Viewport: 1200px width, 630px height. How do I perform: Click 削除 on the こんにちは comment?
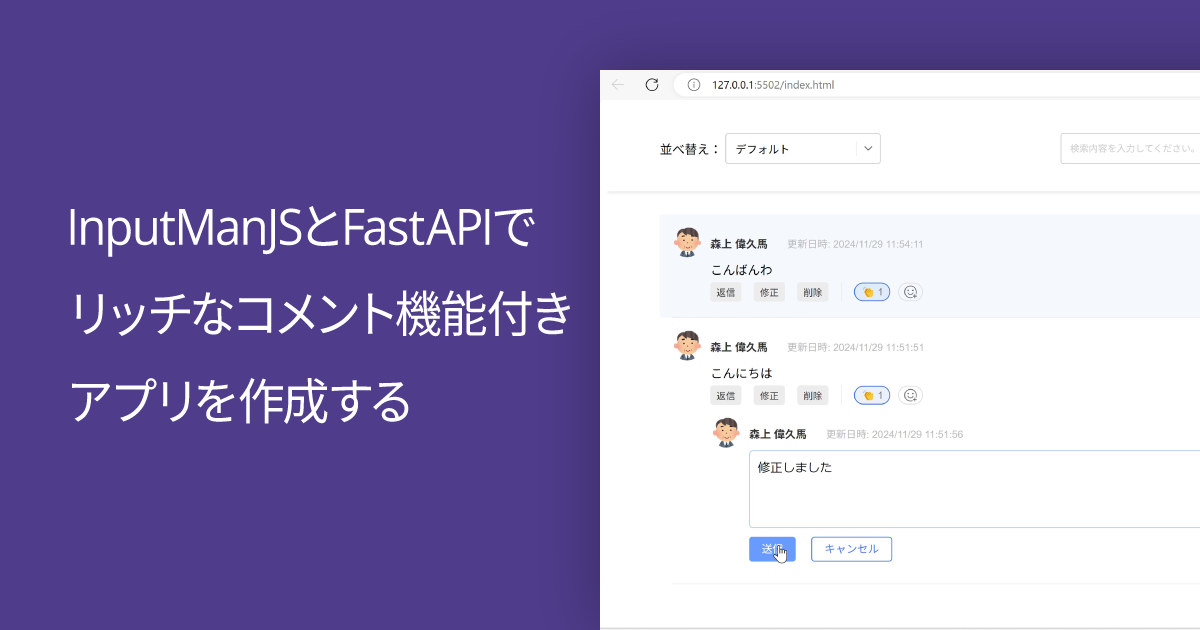point(812,395)
